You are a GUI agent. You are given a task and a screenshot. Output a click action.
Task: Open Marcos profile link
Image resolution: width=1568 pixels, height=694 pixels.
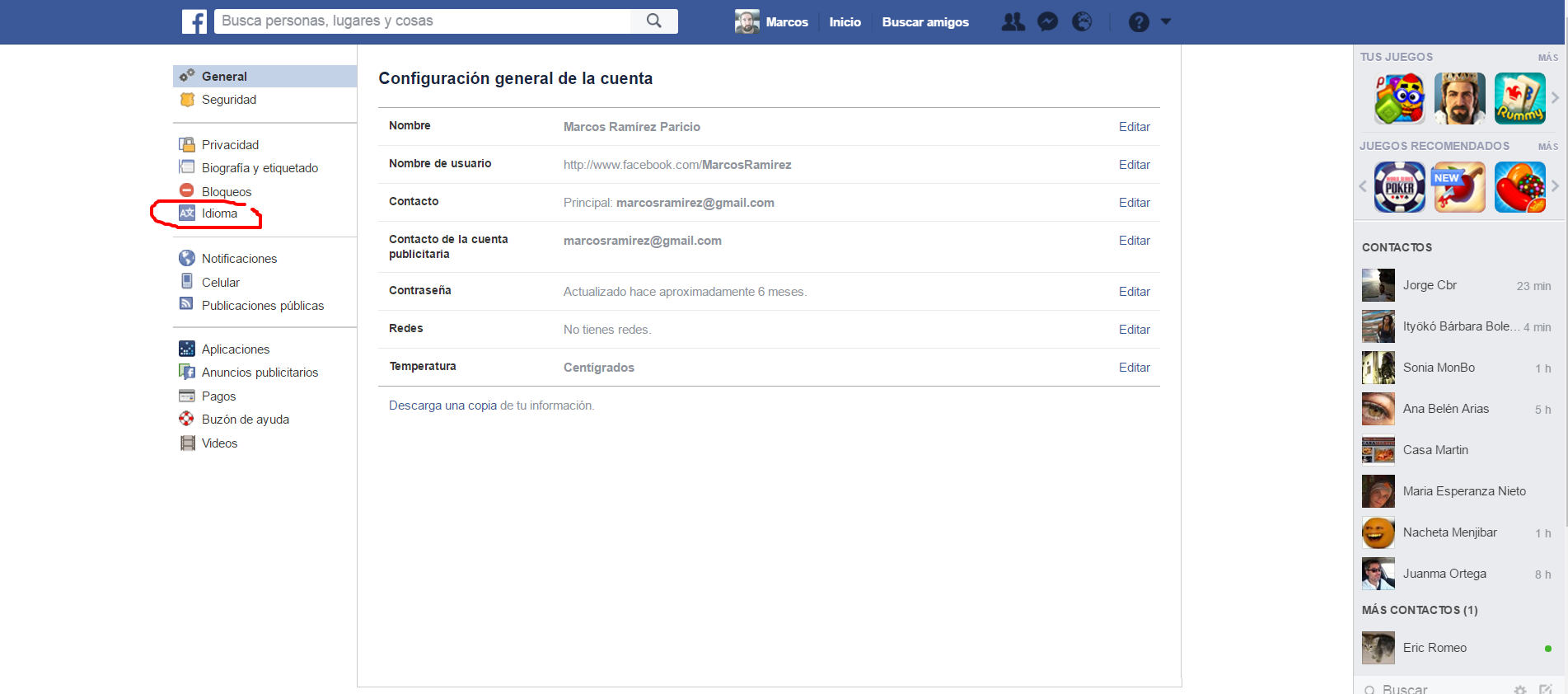(x=787, y=22)
